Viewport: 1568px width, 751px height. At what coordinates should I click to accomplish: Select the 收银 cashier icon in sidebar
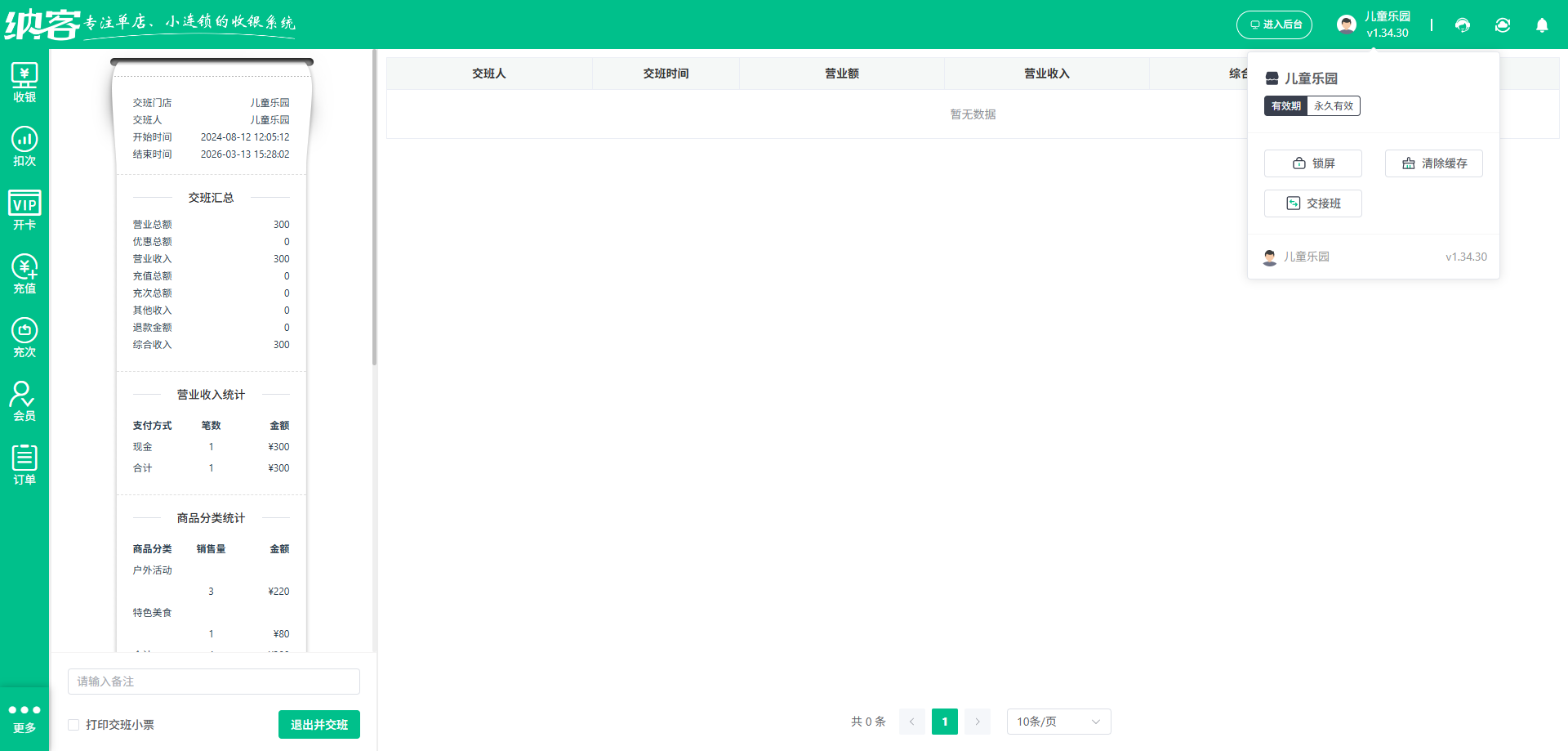tap(24, 79)
